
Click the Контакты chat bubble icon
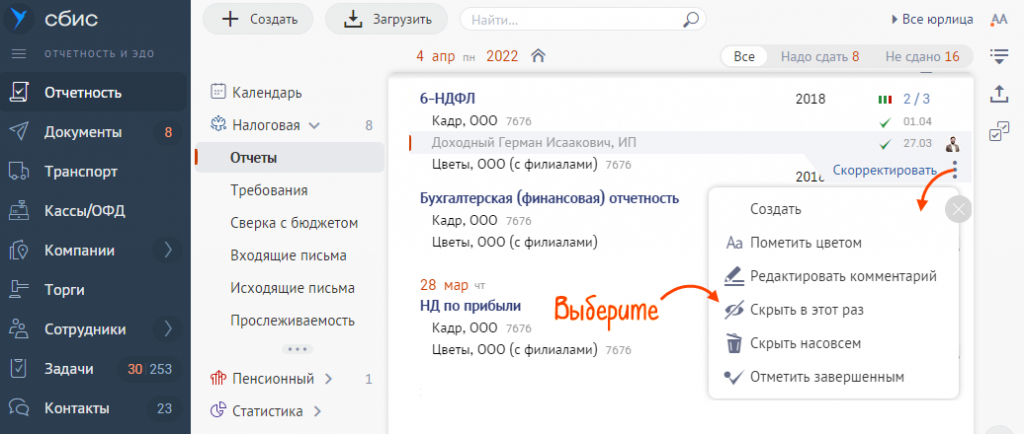pyautogui.click(x=19, y=409)
